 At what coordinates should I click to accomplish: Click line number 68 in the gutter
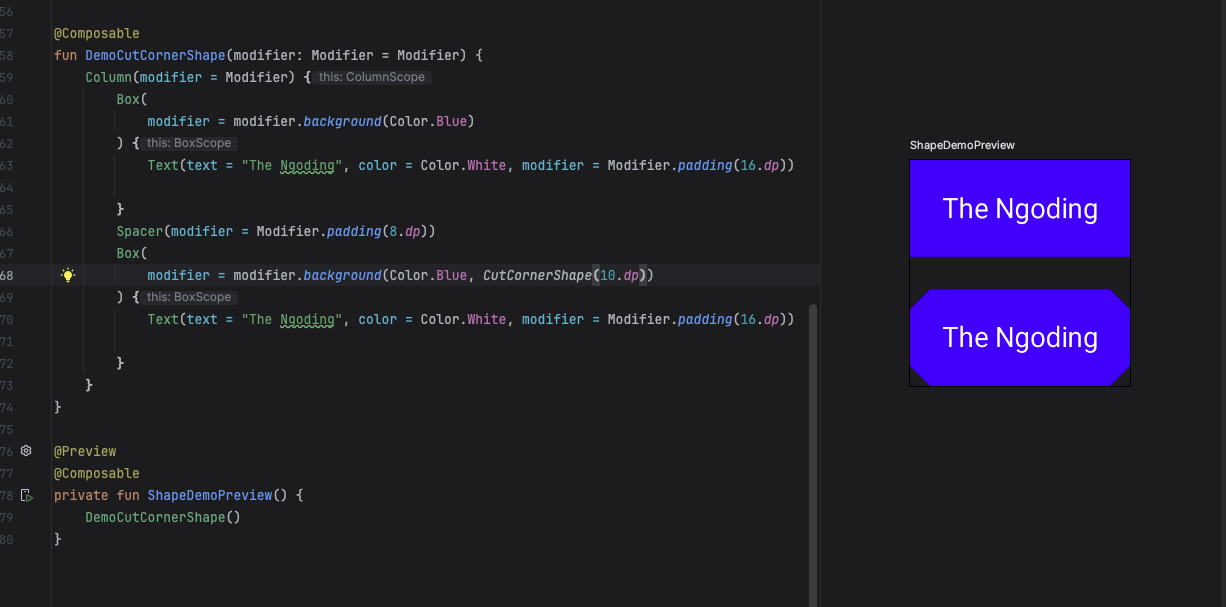[x=8, y=275]
